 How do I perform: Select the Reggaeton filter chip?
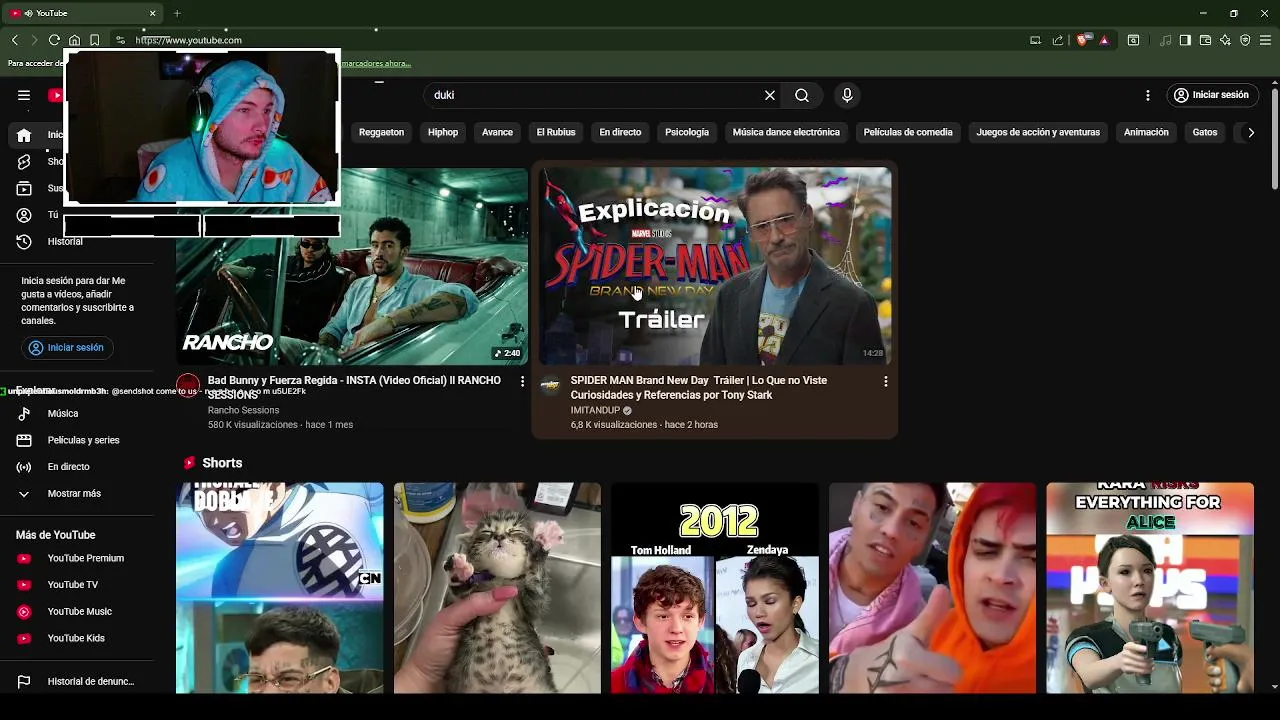(381, 132)
